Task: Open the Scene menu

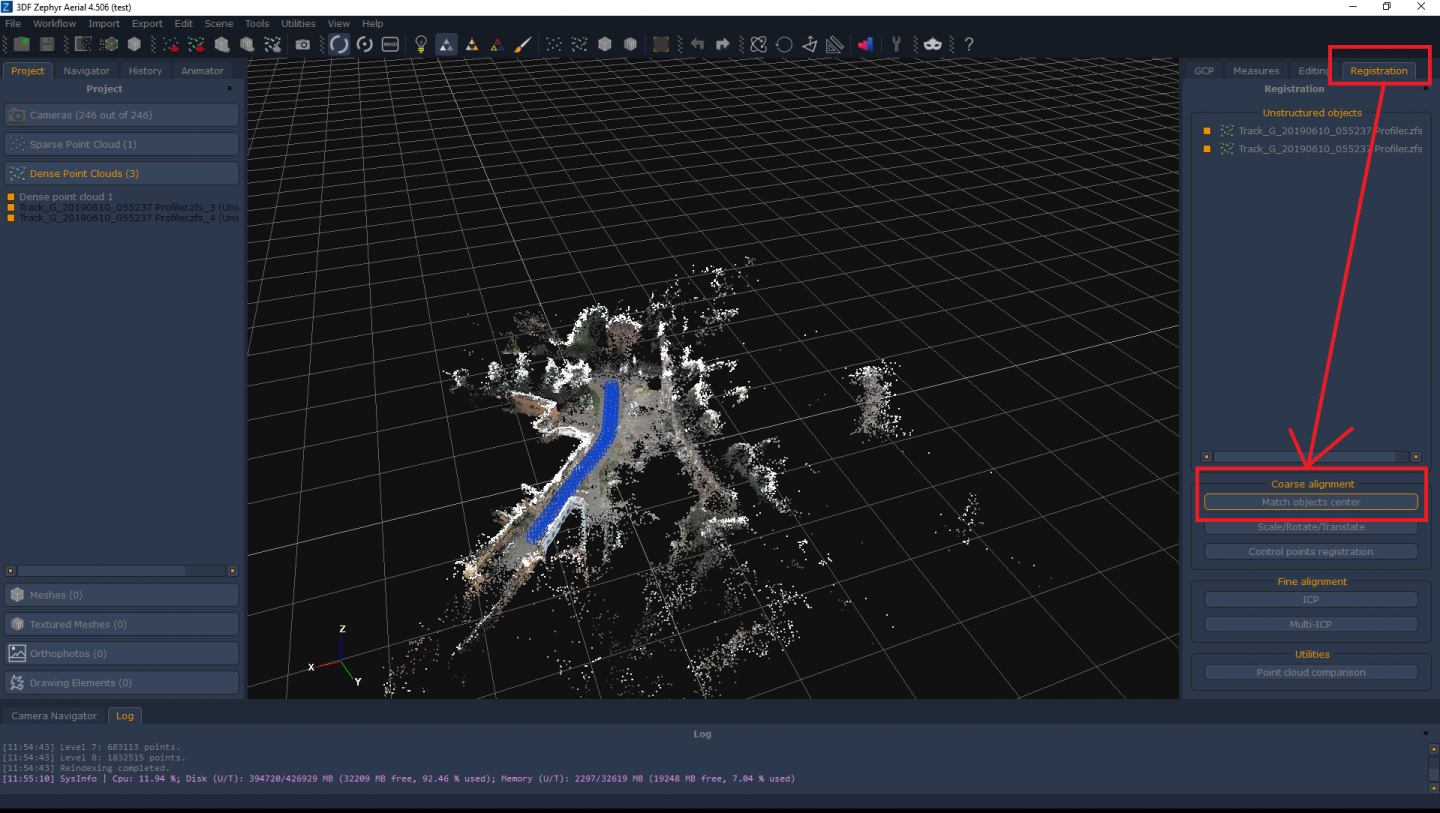Action: 219,23
